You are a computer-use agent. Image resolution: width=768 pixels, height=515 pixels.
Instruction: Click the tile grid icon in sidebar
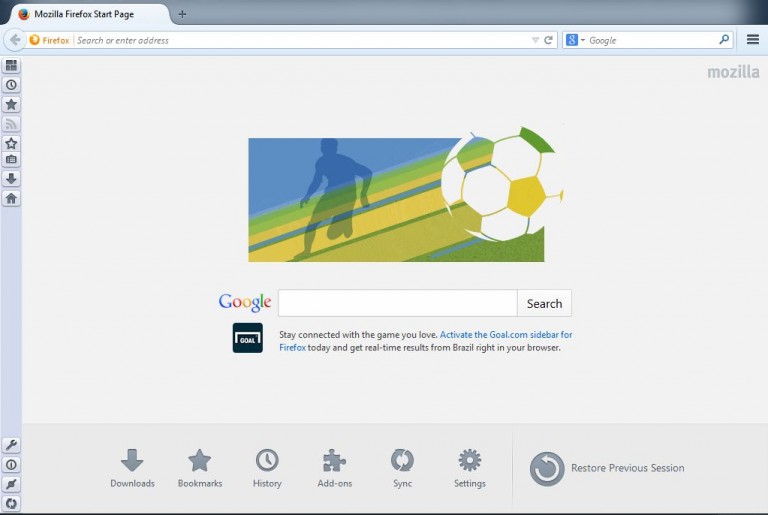click(x=11, y=65)
